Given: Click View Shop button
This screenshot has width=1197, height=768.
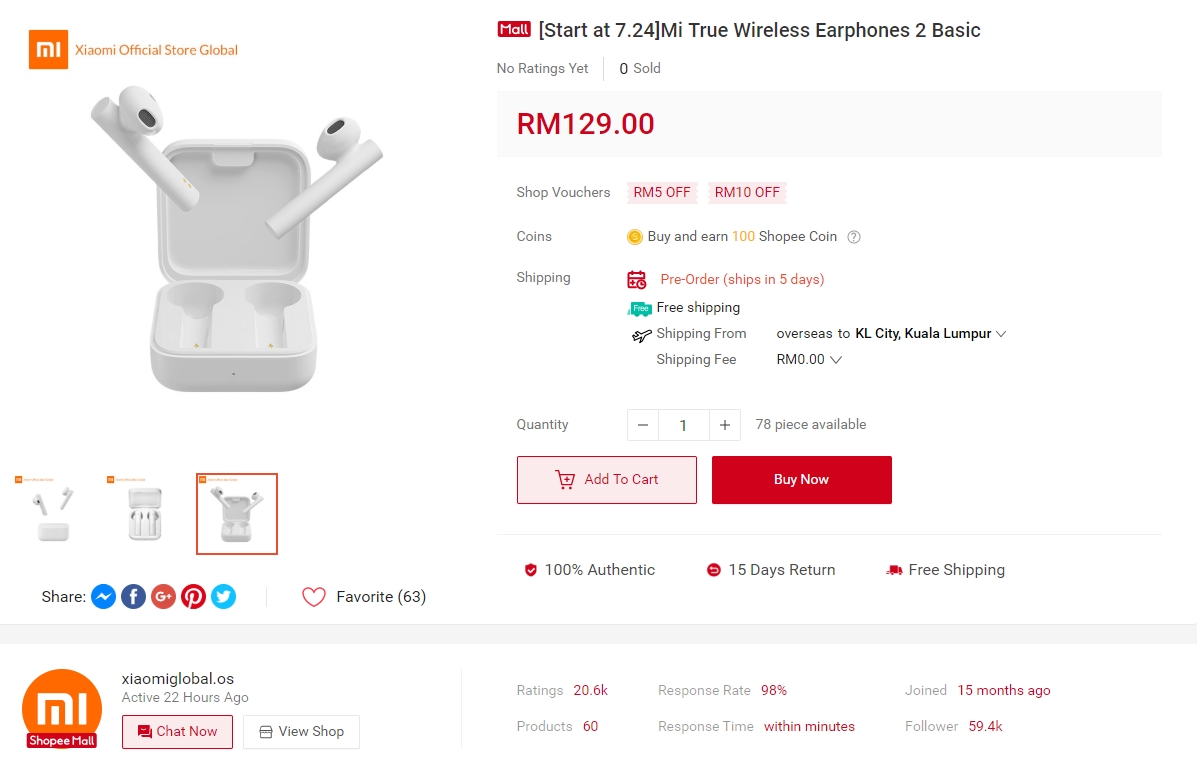Looking at the screenshot, I should (x=301, y=732).
